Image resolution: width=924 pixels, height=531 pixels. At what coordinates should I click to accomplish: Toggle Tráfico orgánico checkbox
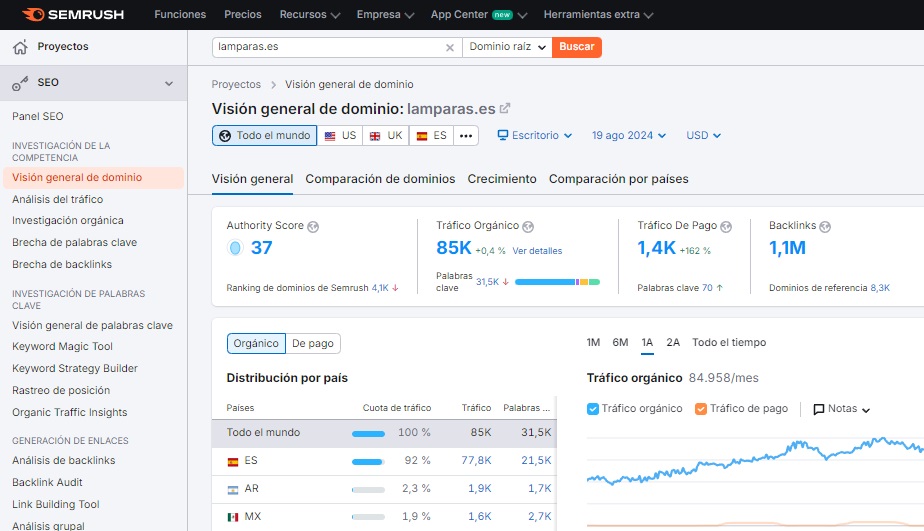[593, 409]
